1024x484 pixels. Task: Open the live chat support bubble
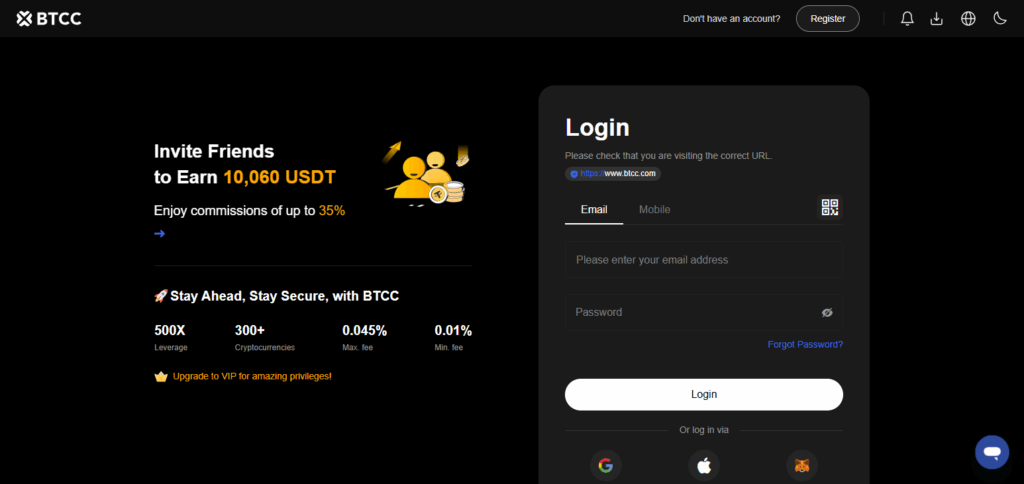pos(992,452)
